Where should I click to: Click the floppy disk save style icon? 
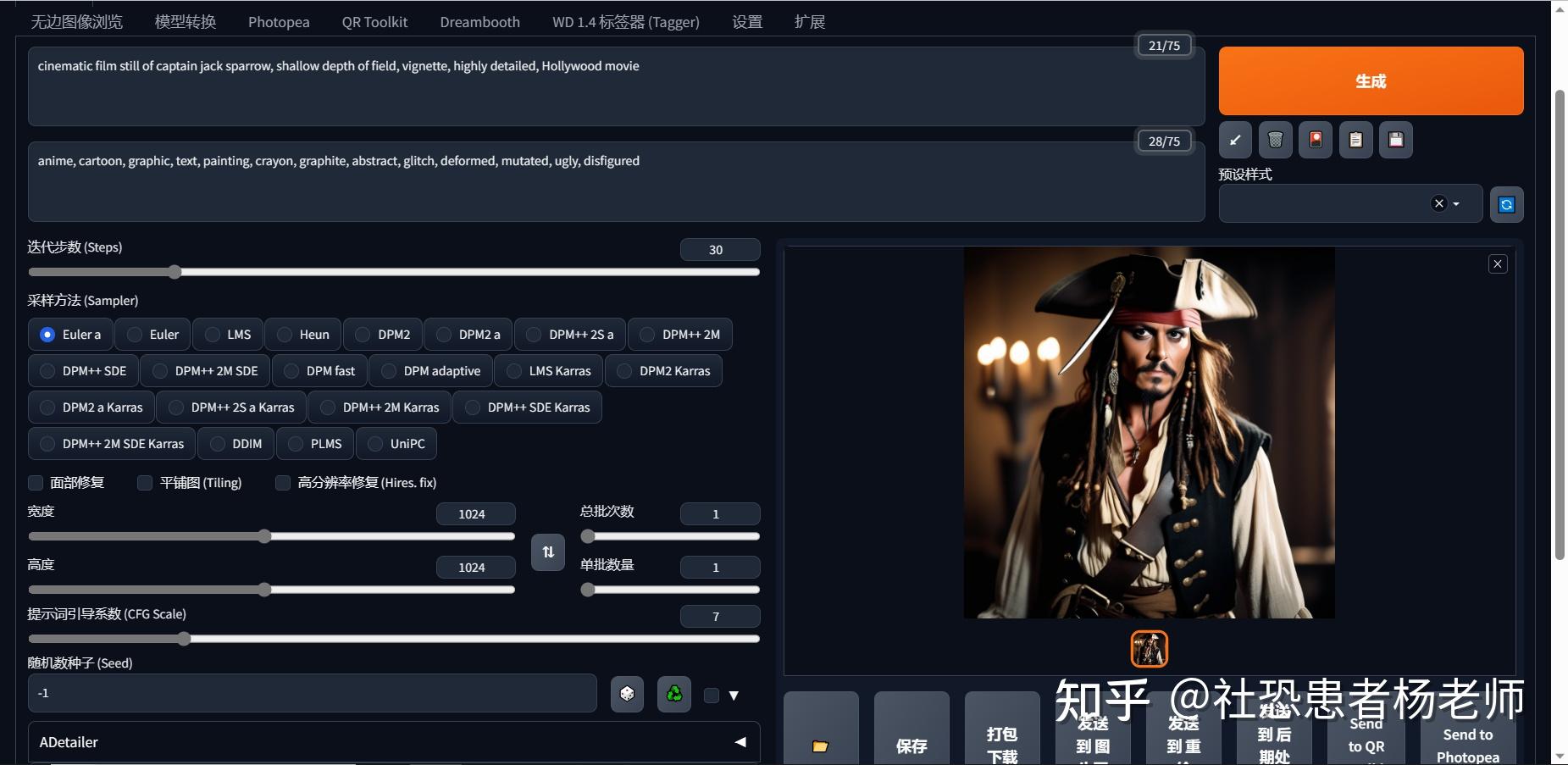(x=1396, y=140)
